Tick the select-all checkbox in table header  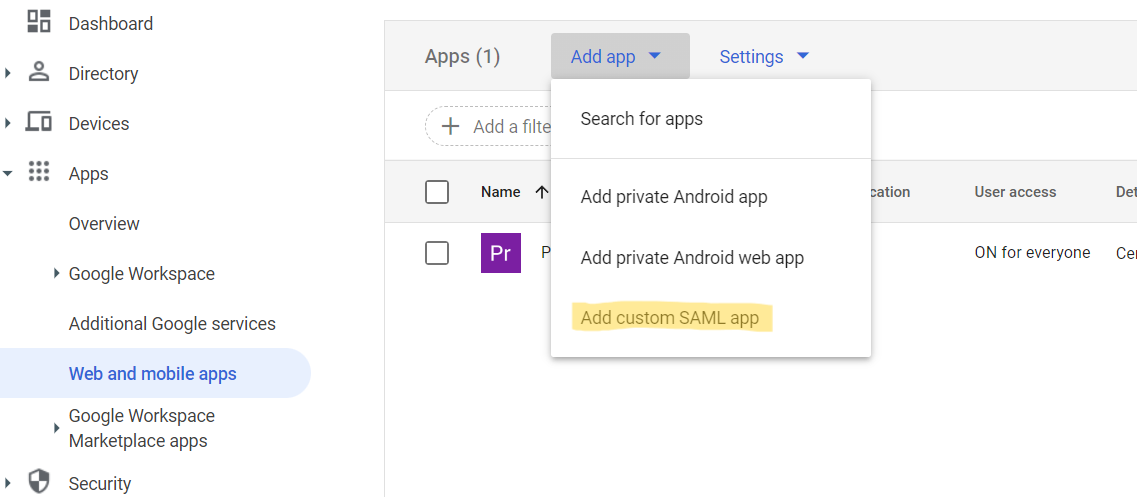click(x=437, y=192)
